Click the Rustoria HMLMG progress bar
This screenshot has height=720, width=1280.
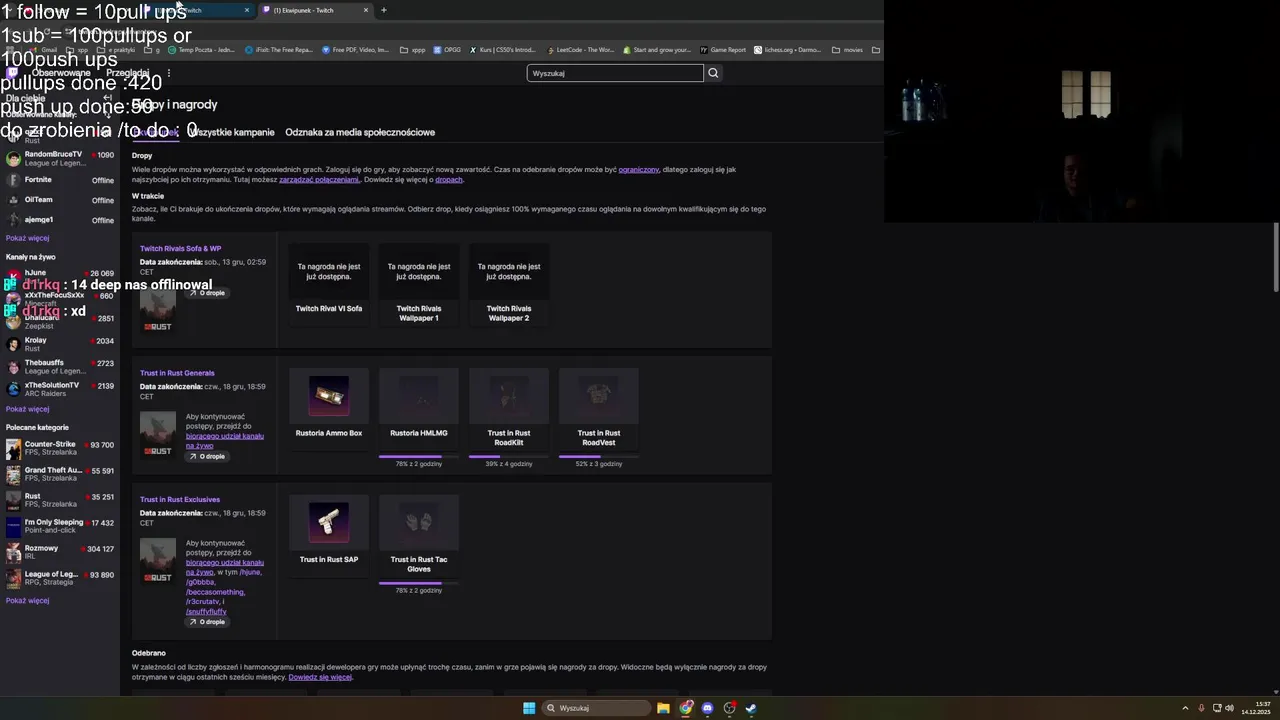point(419,456)
